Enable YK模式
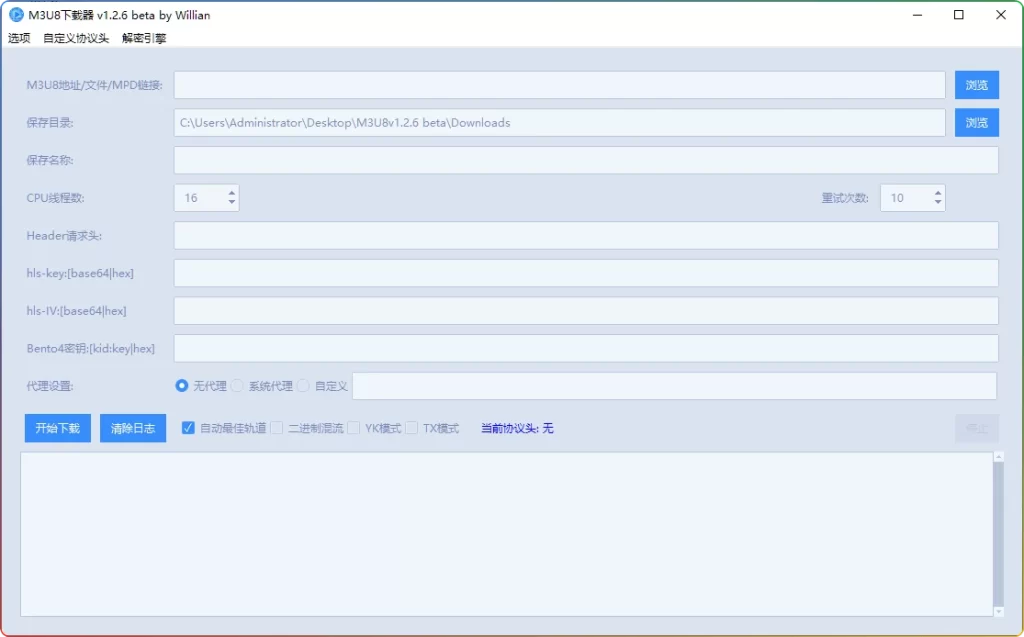Screen dimensions: 1024x637 354,428
